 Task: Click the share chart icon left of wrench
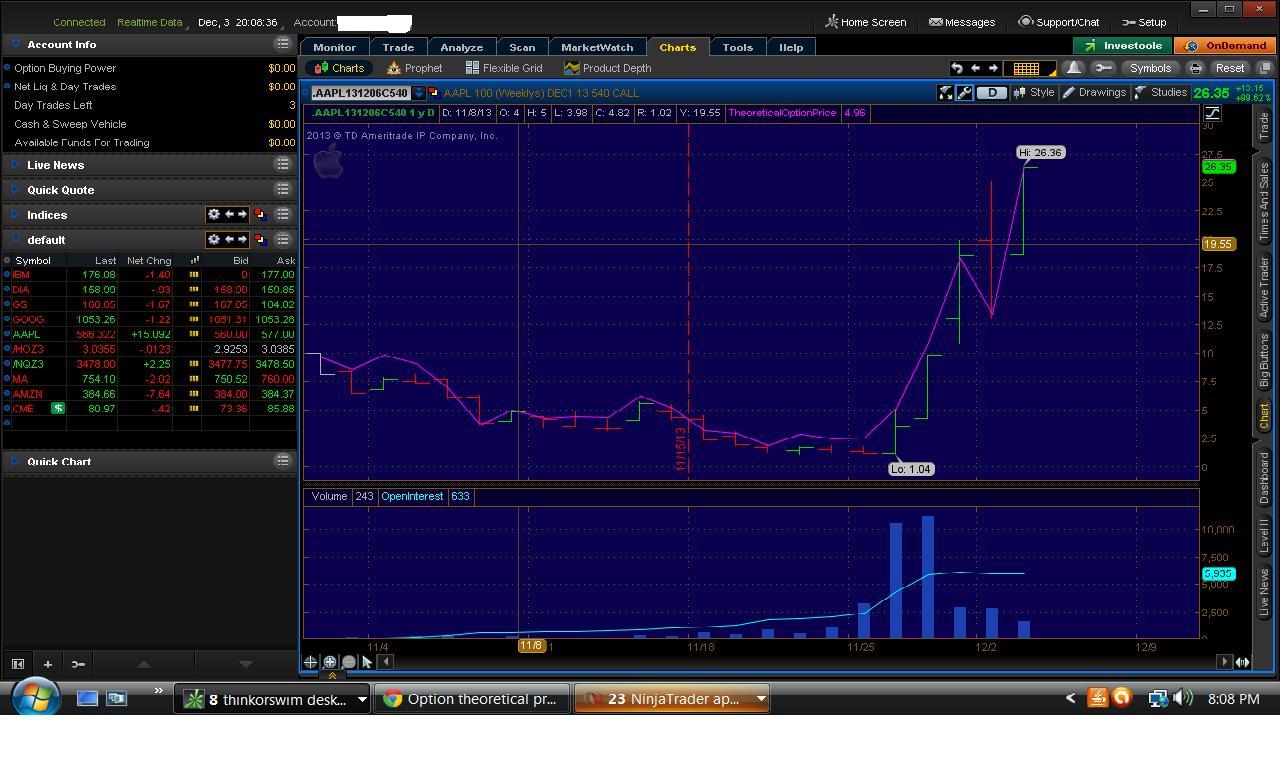tap(945, 92)
